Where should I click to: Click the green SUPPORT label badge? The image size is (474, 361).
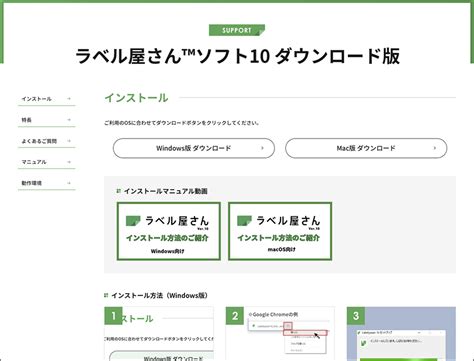pyautogui.click(x=237, y=30)
